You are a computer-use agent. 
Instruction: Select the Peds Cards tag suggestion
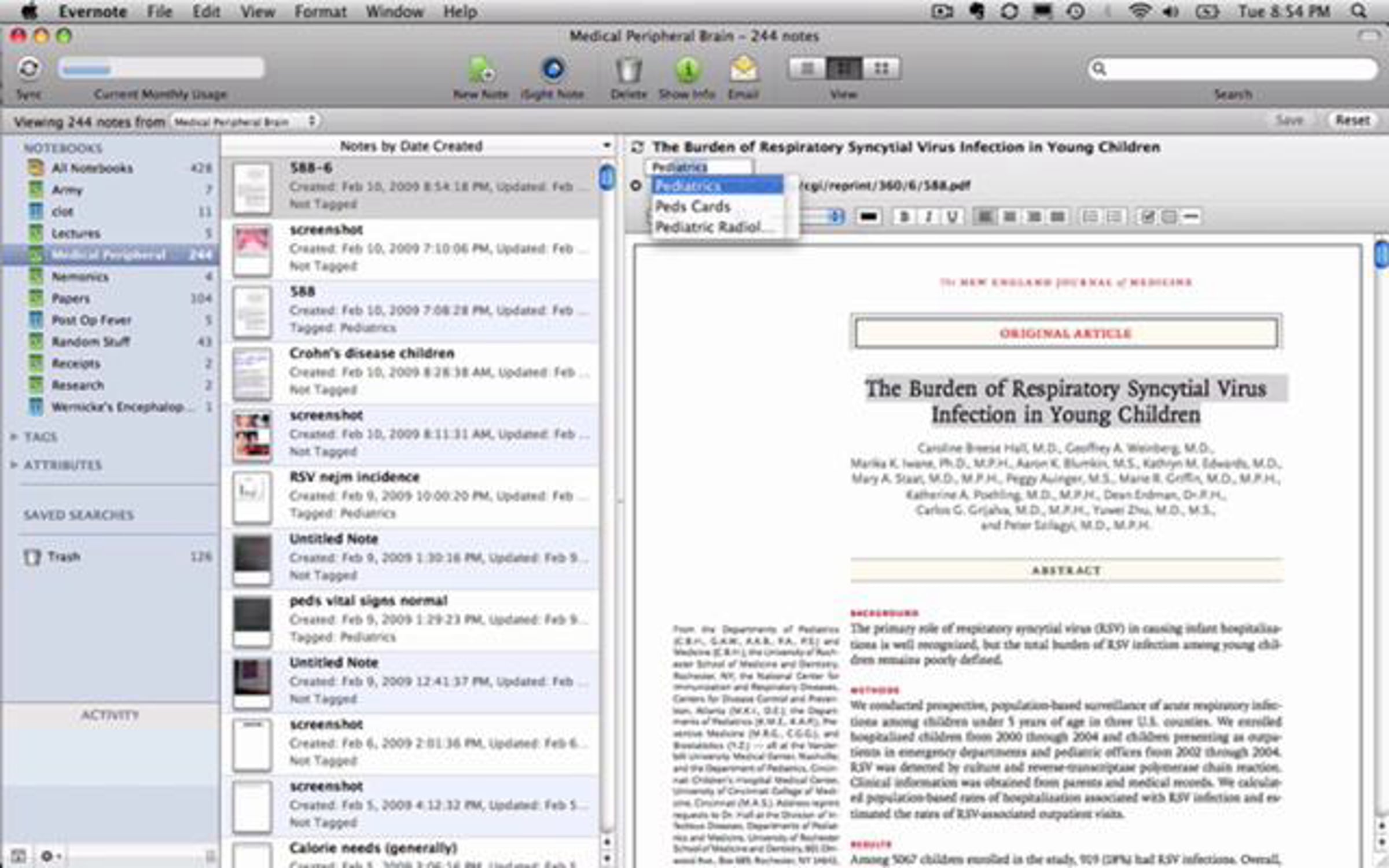click(716, 206)
